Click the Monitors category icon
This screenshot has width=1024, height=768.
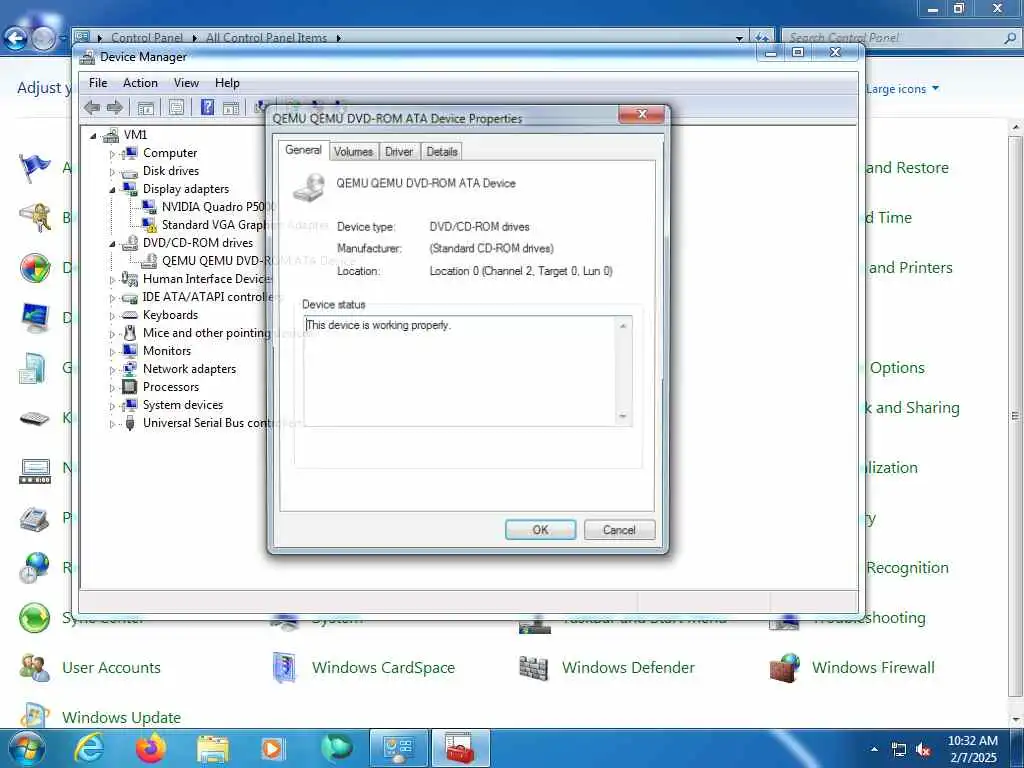click(130, 351)
